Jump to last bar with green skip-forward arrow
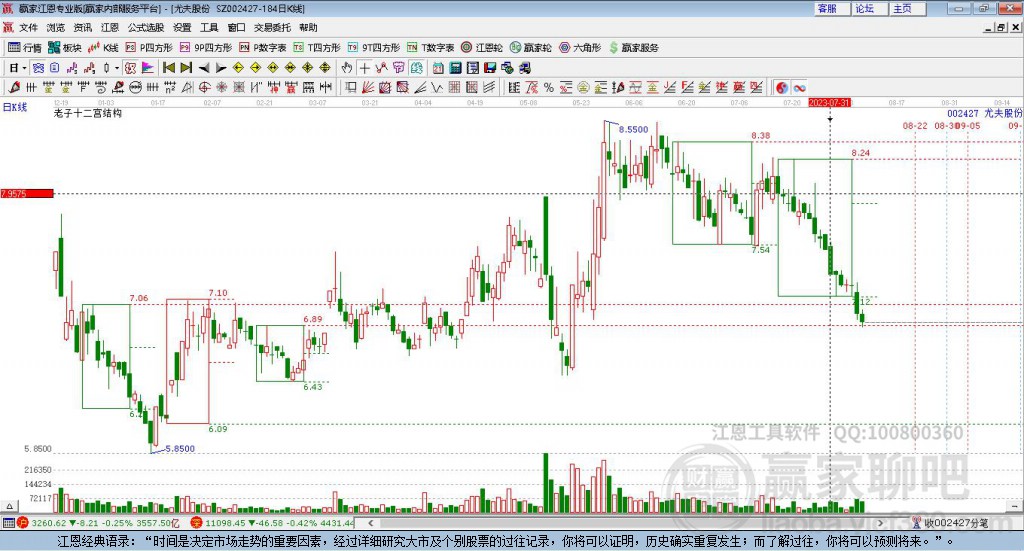Image resolution: width=1024 pixels, height=551 pixels. [x=186, y=68]
